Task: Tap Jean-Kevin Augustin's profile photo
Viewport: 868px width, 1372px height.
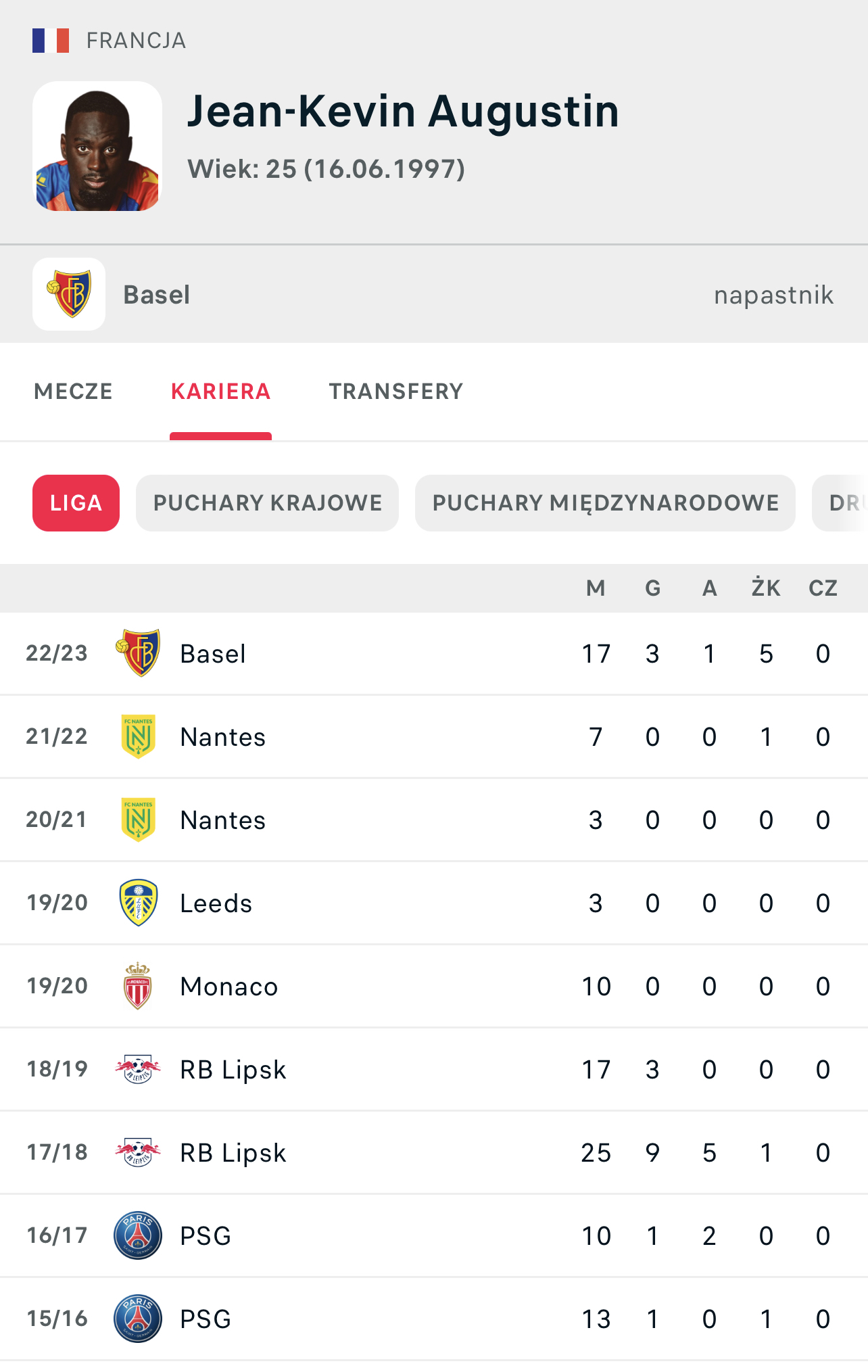Action: tap(97, 146)
